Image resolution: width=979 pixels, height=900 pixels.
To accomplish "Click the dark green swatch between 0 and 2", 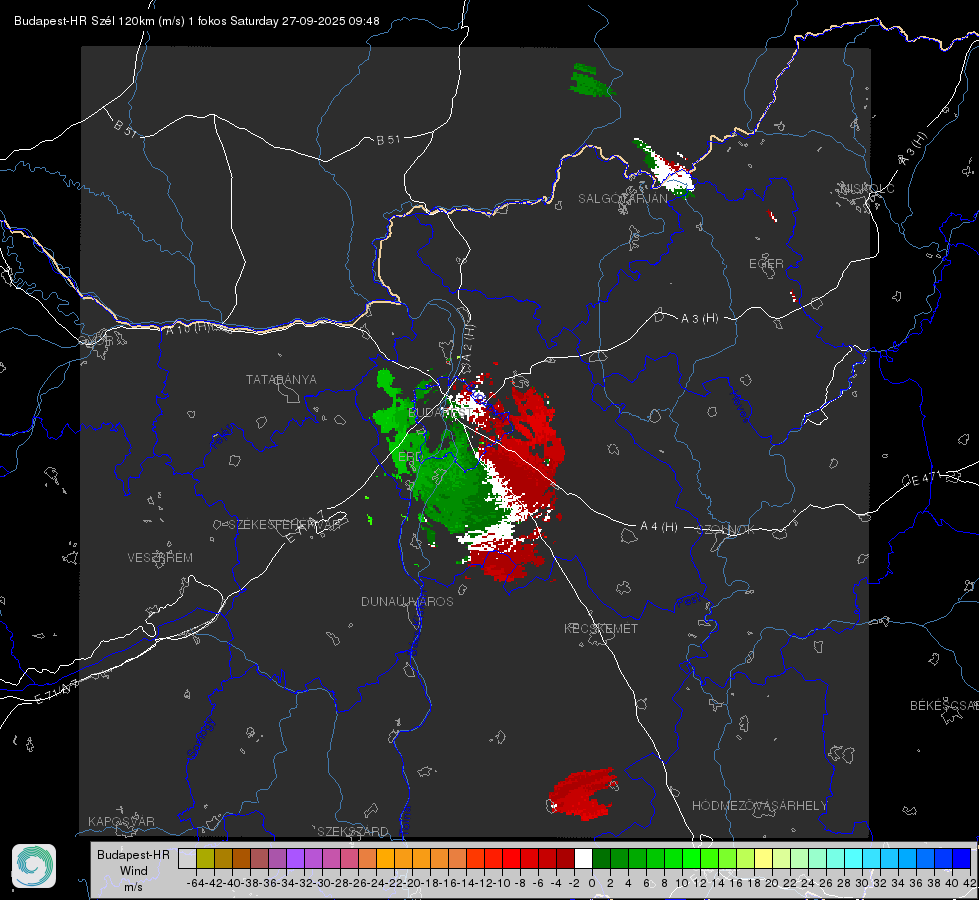I will point(602,859).
